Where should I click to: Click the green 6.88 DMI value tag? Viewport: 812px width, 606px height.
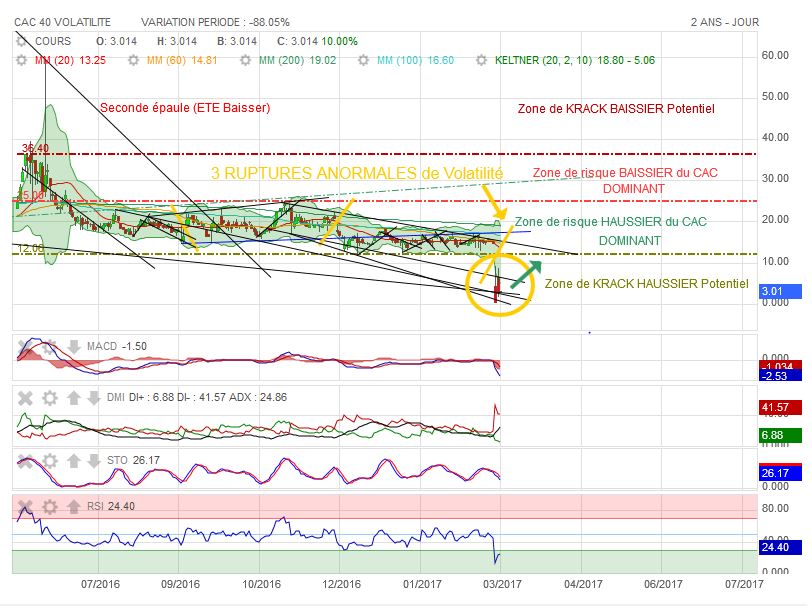click(x=780, y=435)
